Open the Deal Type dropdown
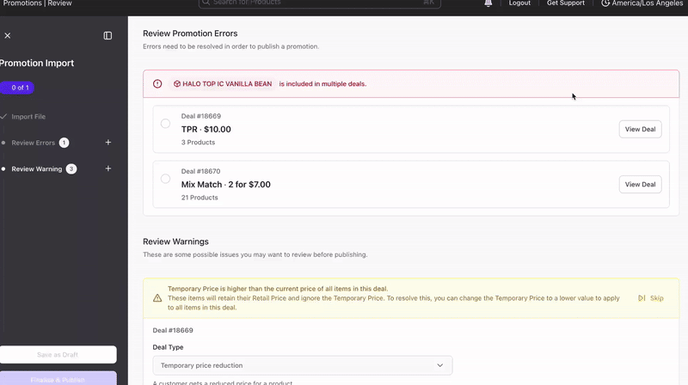The height and width of the screenshot is (385, 688). coord(302,365)
